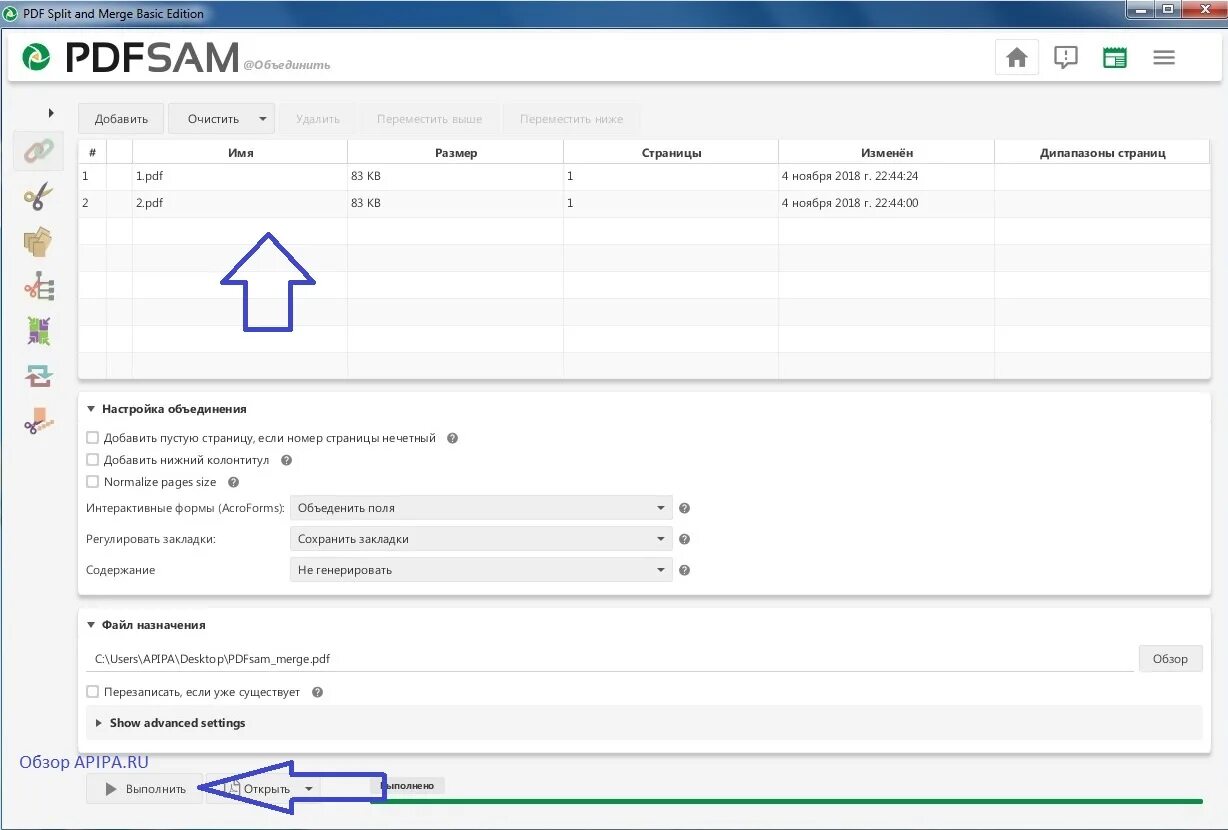Show help icon next to bookmarks dropdown
Viewport: 1228px width, 830px height.
coord(684,539)
